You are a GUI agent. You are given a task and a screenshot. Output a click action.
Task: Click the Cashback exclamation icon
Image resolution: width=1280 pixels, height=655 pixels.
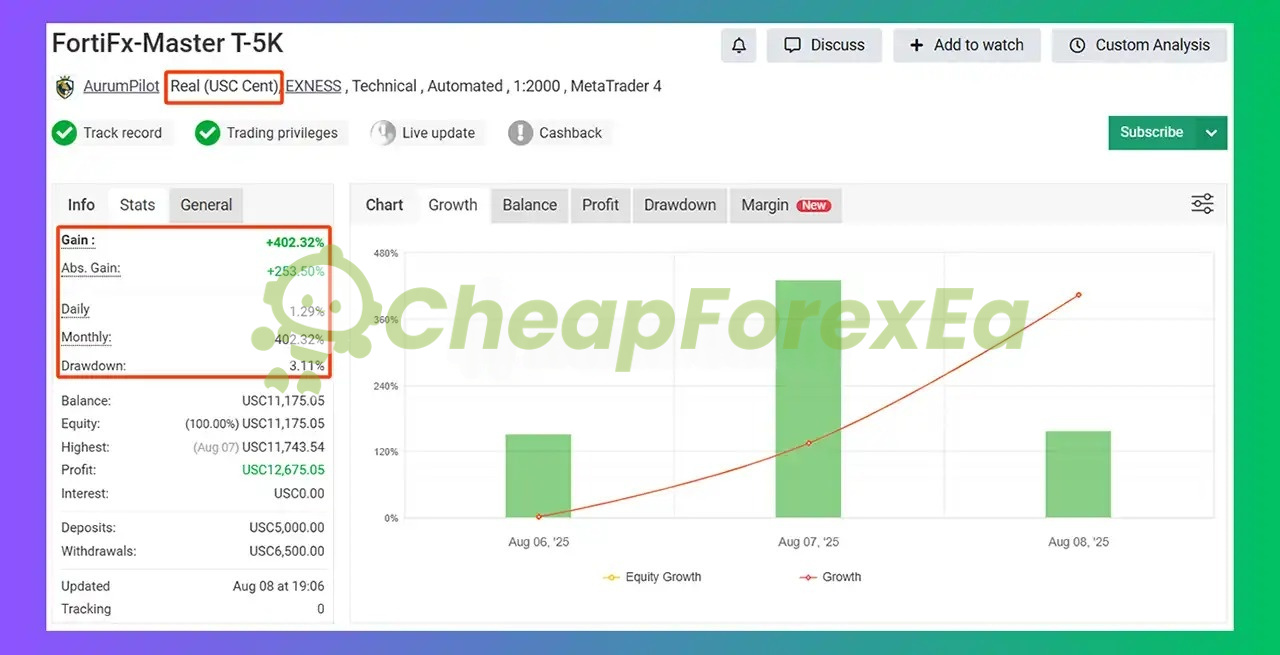pos(520,133)
